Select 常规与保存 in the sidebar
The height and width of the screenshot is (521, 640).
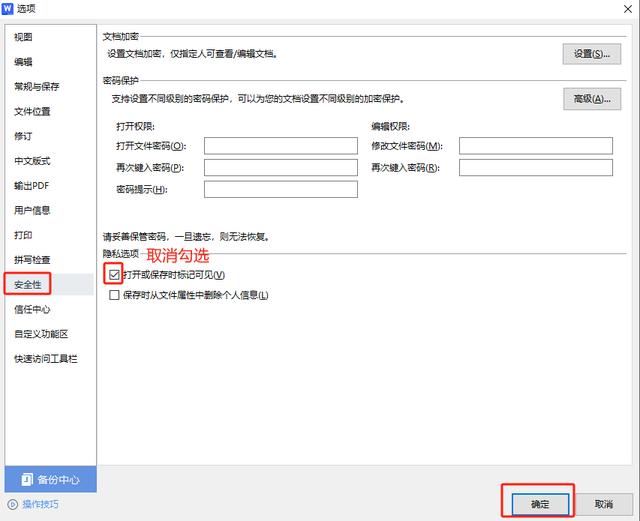pyautogui.click(x=36, y=87)
